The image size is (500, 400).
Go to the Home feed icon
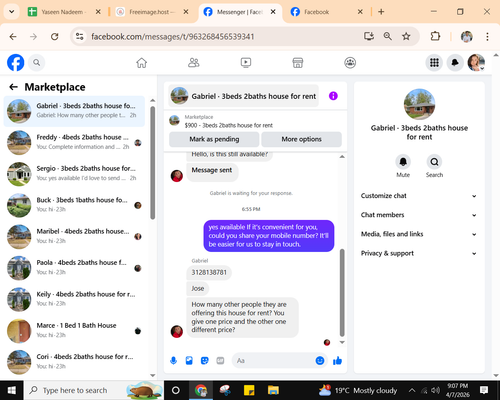tap(142, 62)
